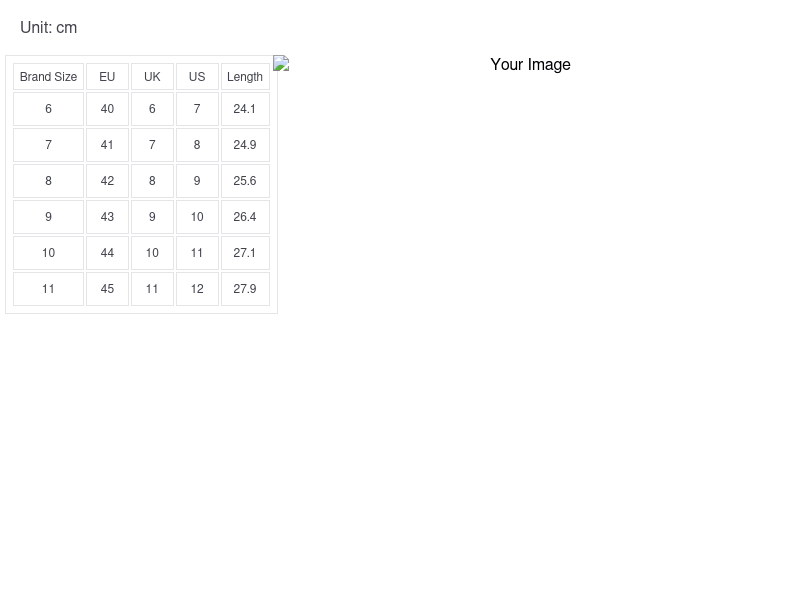This screenshot has width=800, height=600.
Task: Select the 24.1 length cell
Action: point(245,109)
